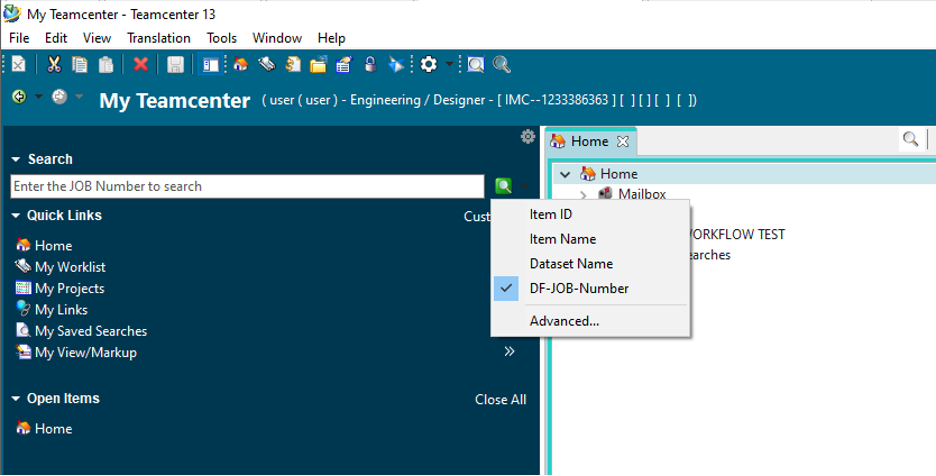The height and width of the screenshot is (476, 936).
Task: Open the Window menu
Action: point(277,38)
